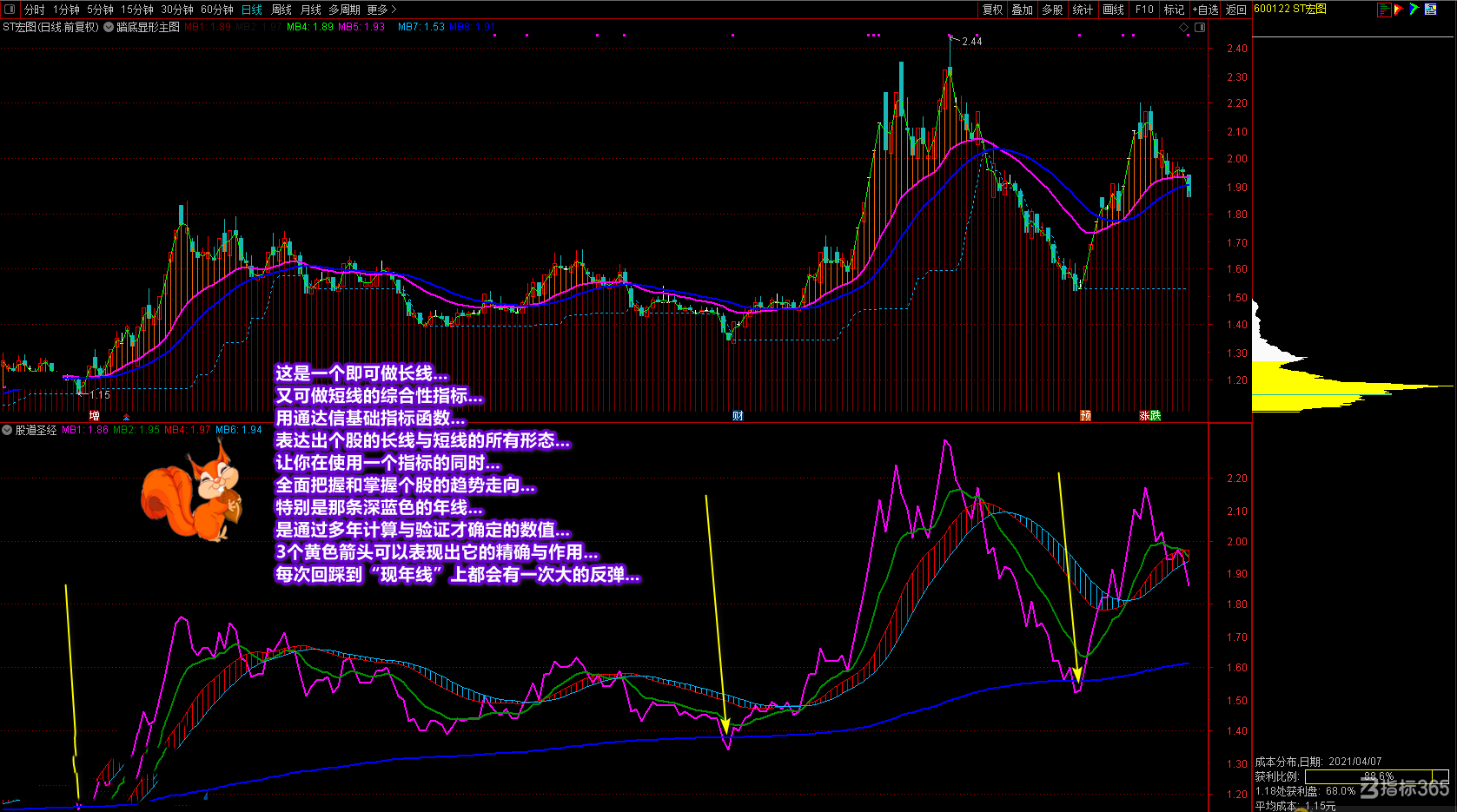Expand the 股道圣经 indicator dropdown
This screenshot has width=1457, height=812.
point(7,430)
